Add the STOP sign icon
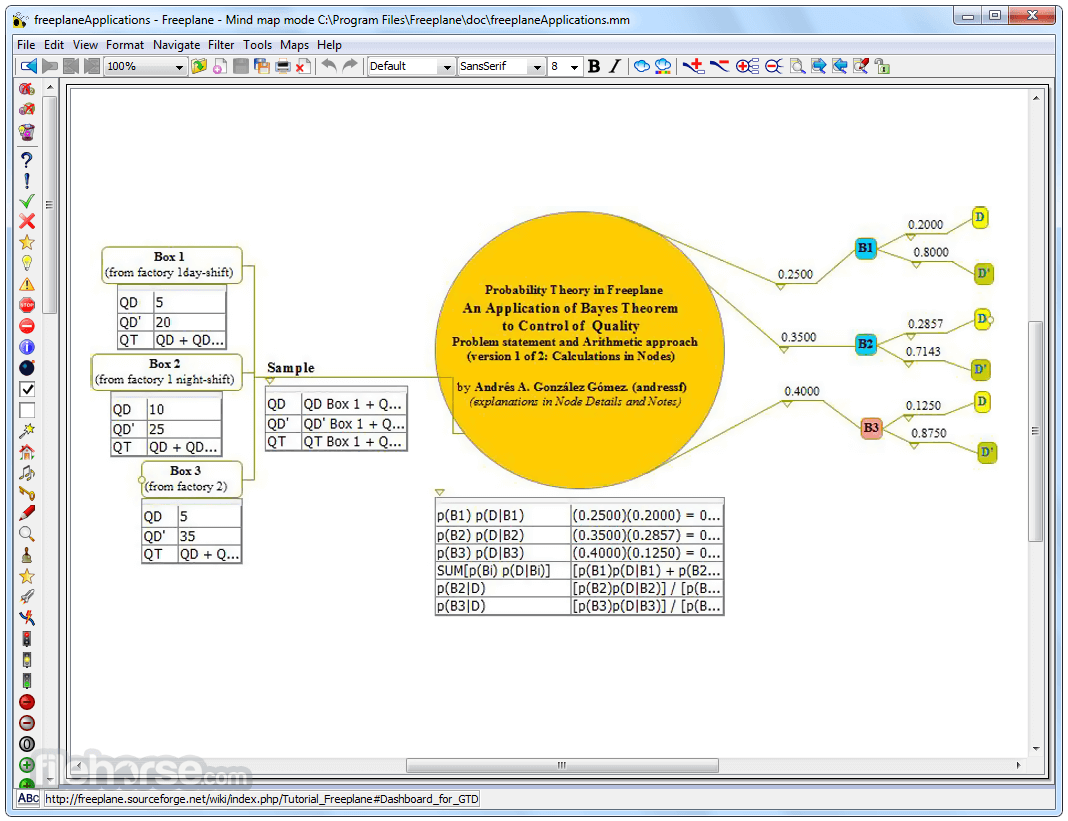The width and height of the screenshot is (1068, 821). click(27, 305)
